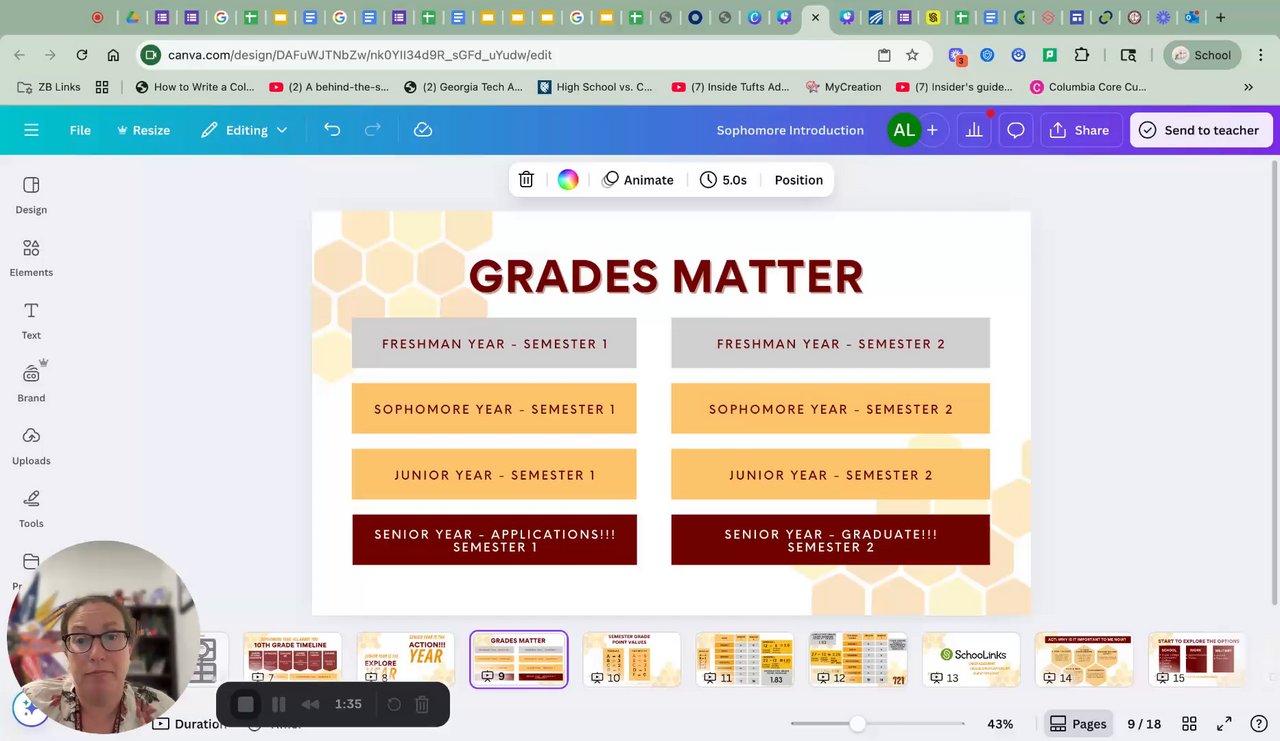Open ZB Links bookmark folder
Viewport: 1280px width, 741px height.
point(50,87)
